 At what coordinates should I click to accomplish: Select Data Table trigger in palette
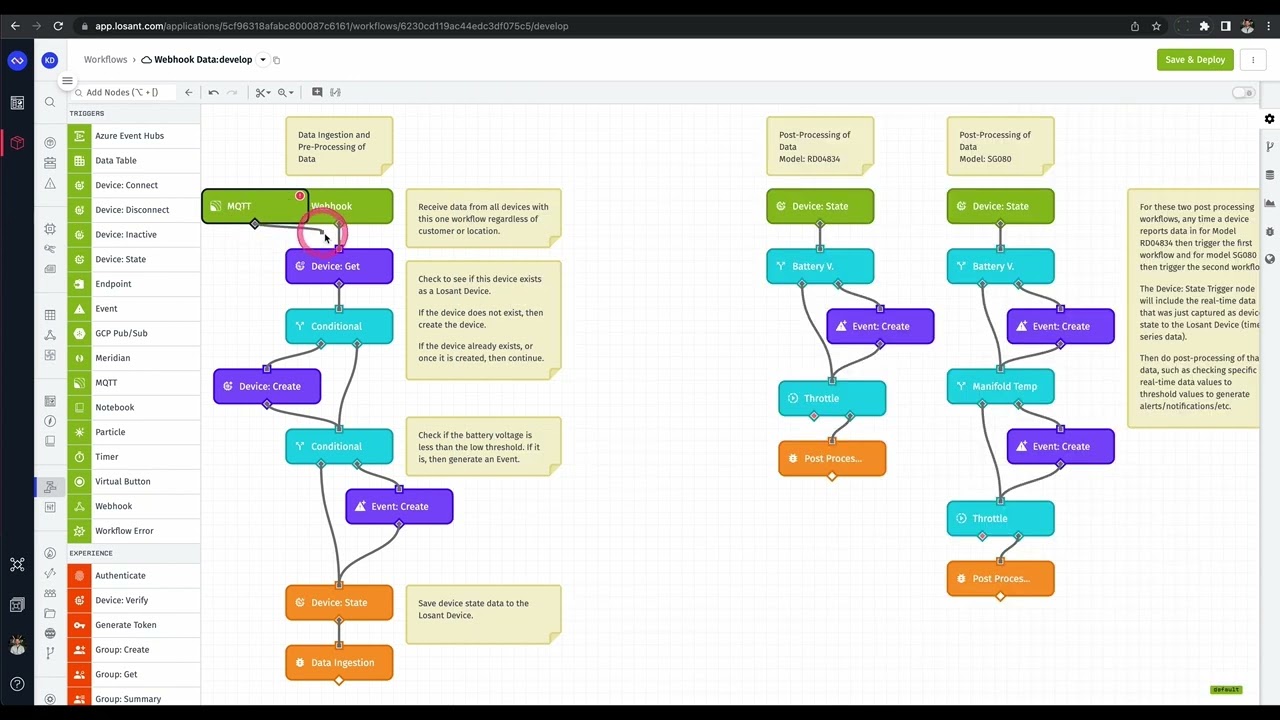tap(134, 160)
